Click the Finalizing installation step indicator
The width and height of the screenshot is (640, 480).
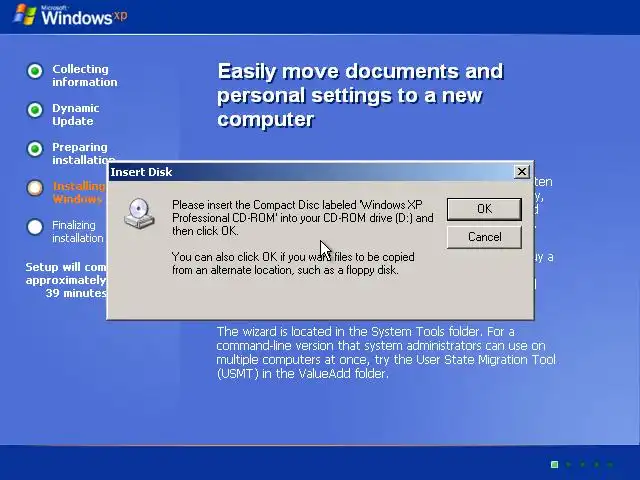(35, 227)
